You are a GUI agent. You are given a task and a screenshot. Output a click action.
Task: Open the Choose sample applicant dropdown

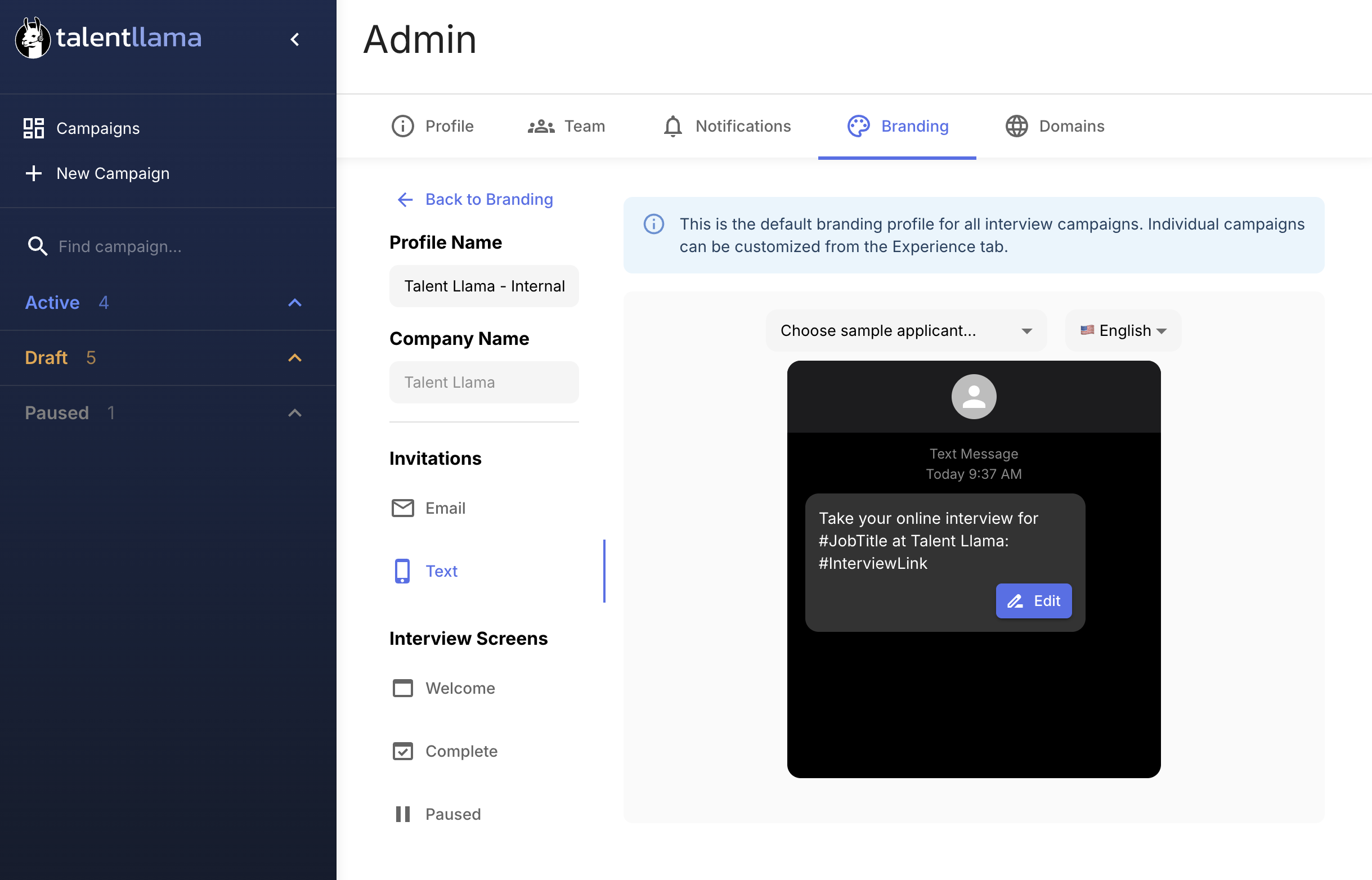[x=905, y=331]
